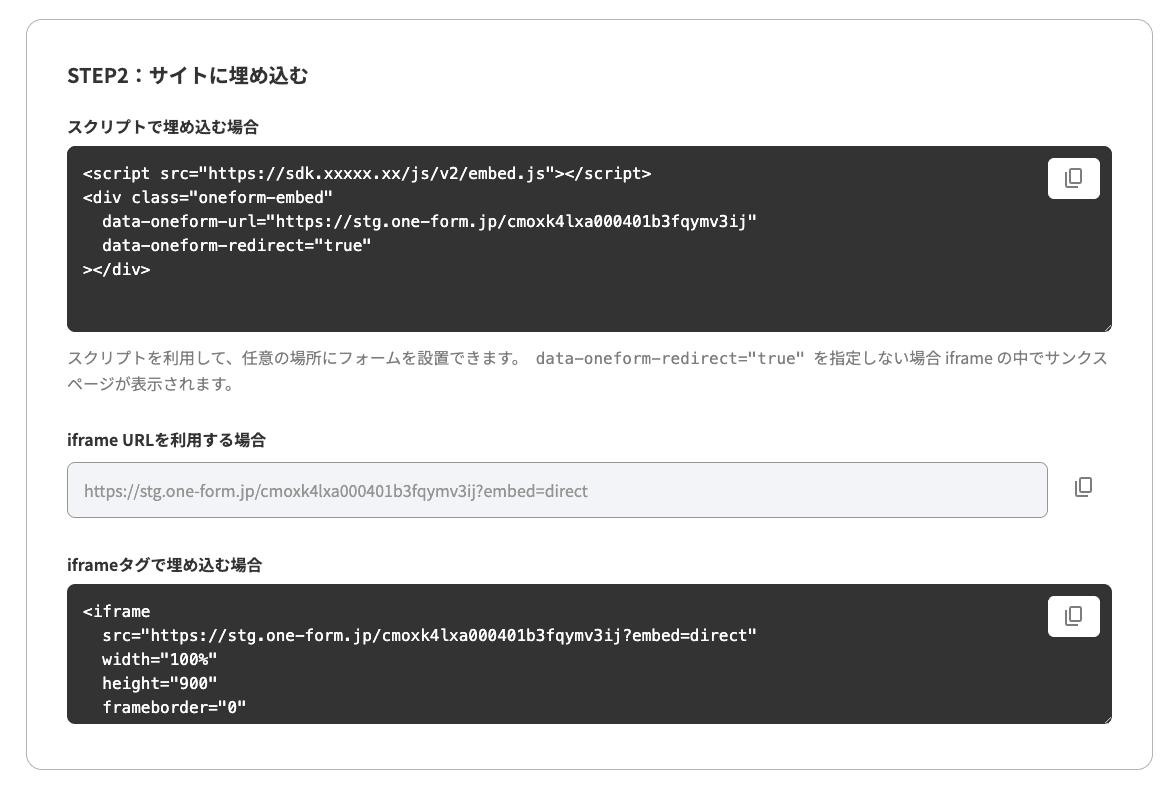
Task: Click the data-oneform-redirect="true" line in the code block
Action: click(x=237, y=245)
